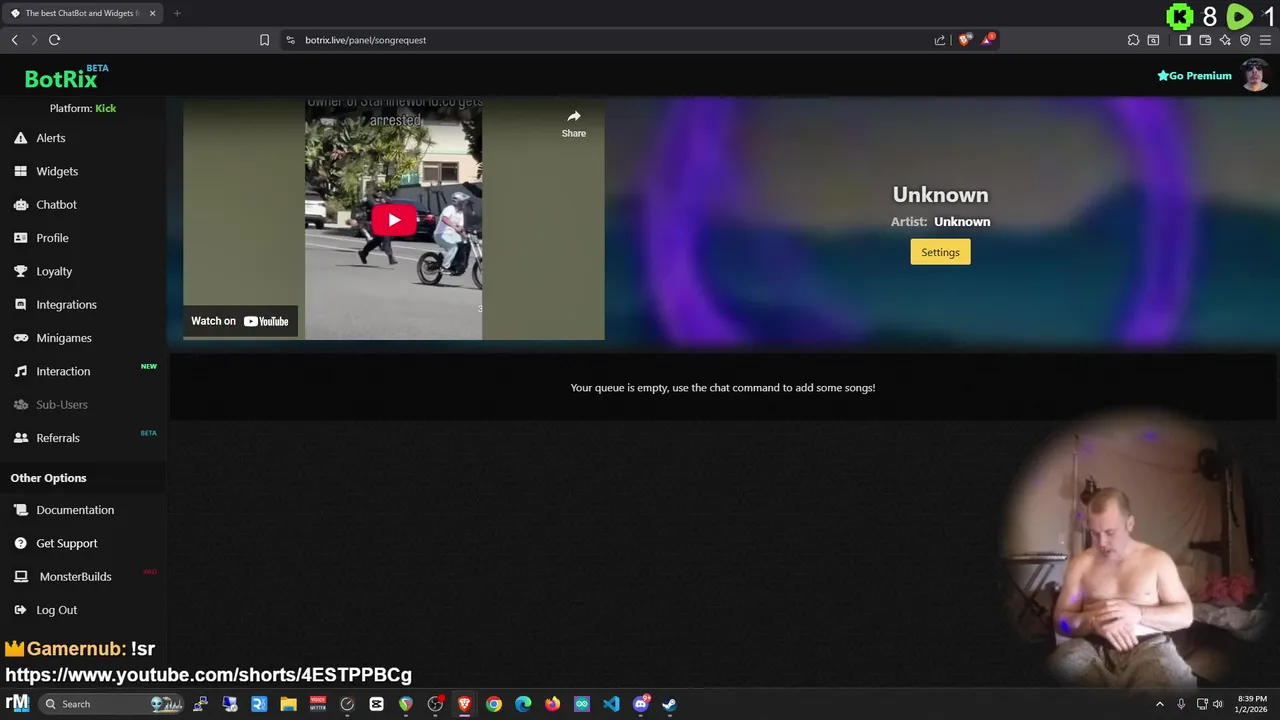Open Voicemeeter from taskbar
Image resolution: width=1280 pixels, height=720 pixels.
tap(318, 704)
